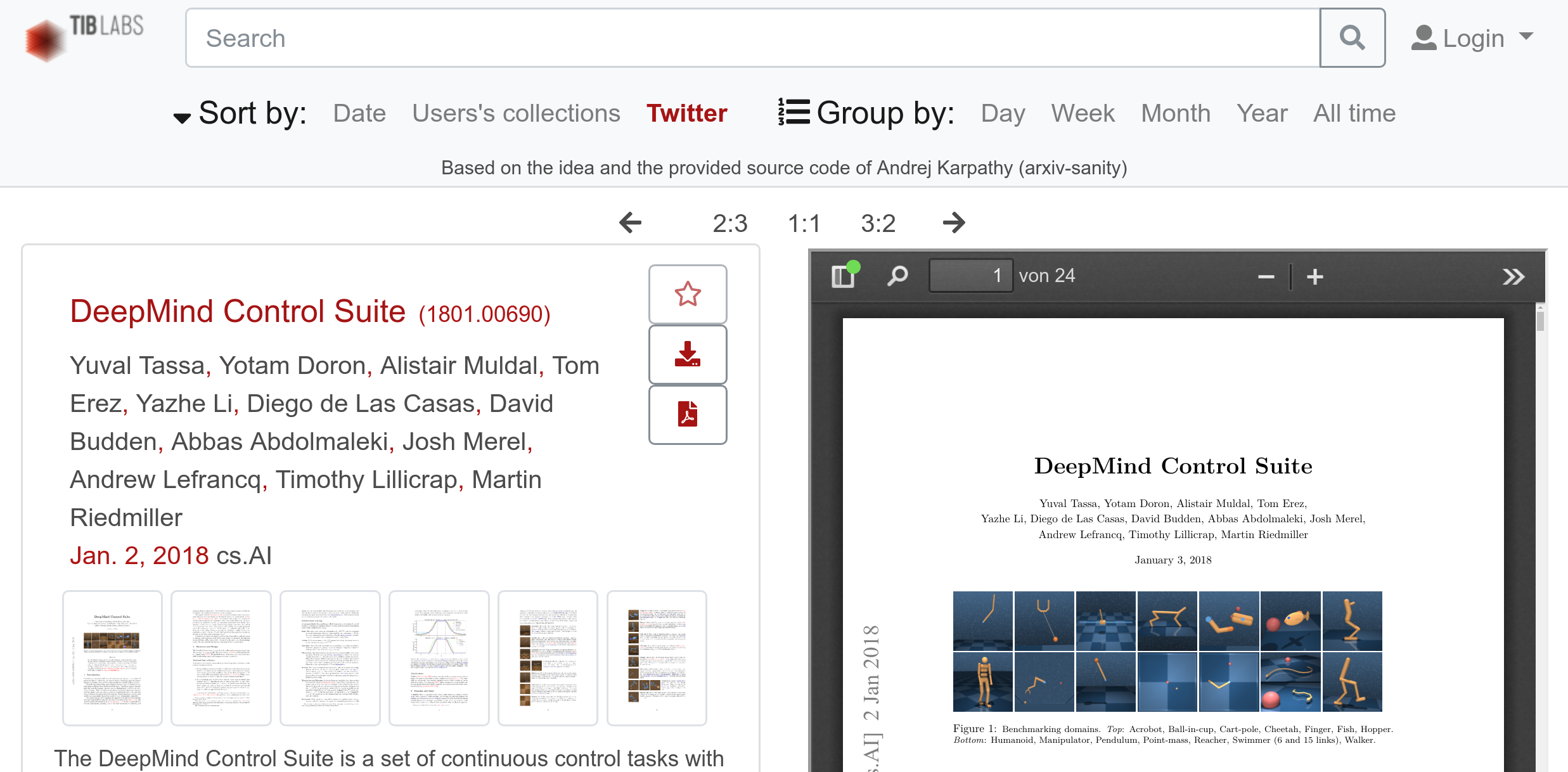This screenshot has height=772, width=1568.
Task: Zoom in the PDF with plus
Action: pyautogui.click(x=1315, y=277)
